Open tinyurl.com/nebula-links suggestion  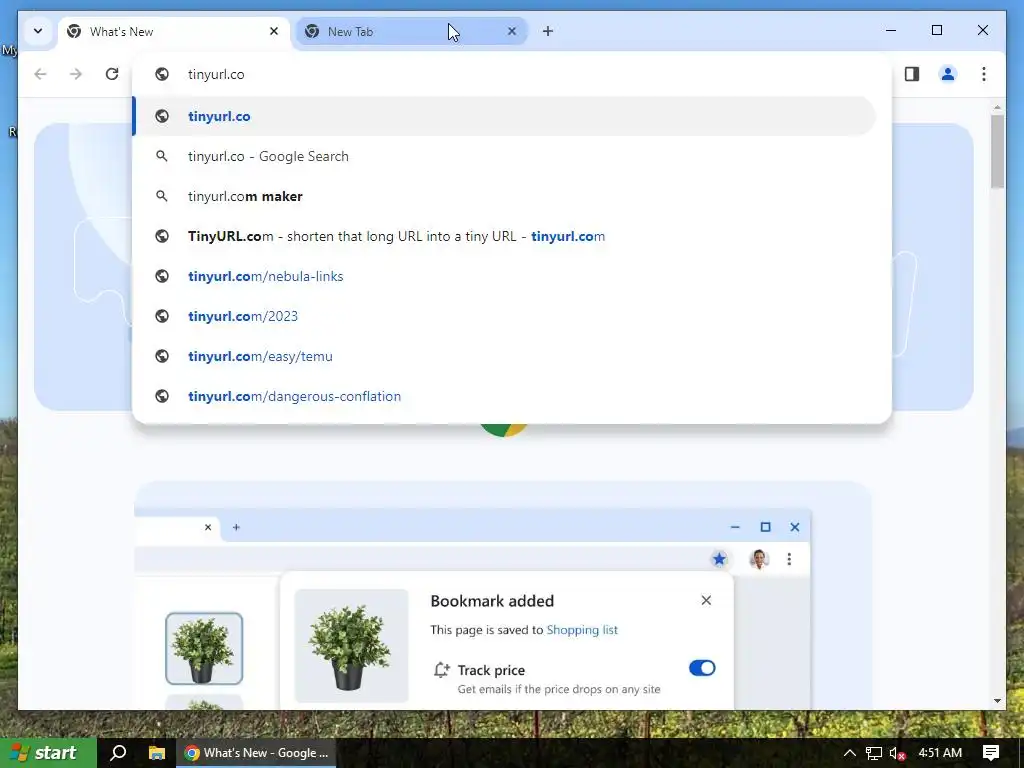click(x=504, y=276)
